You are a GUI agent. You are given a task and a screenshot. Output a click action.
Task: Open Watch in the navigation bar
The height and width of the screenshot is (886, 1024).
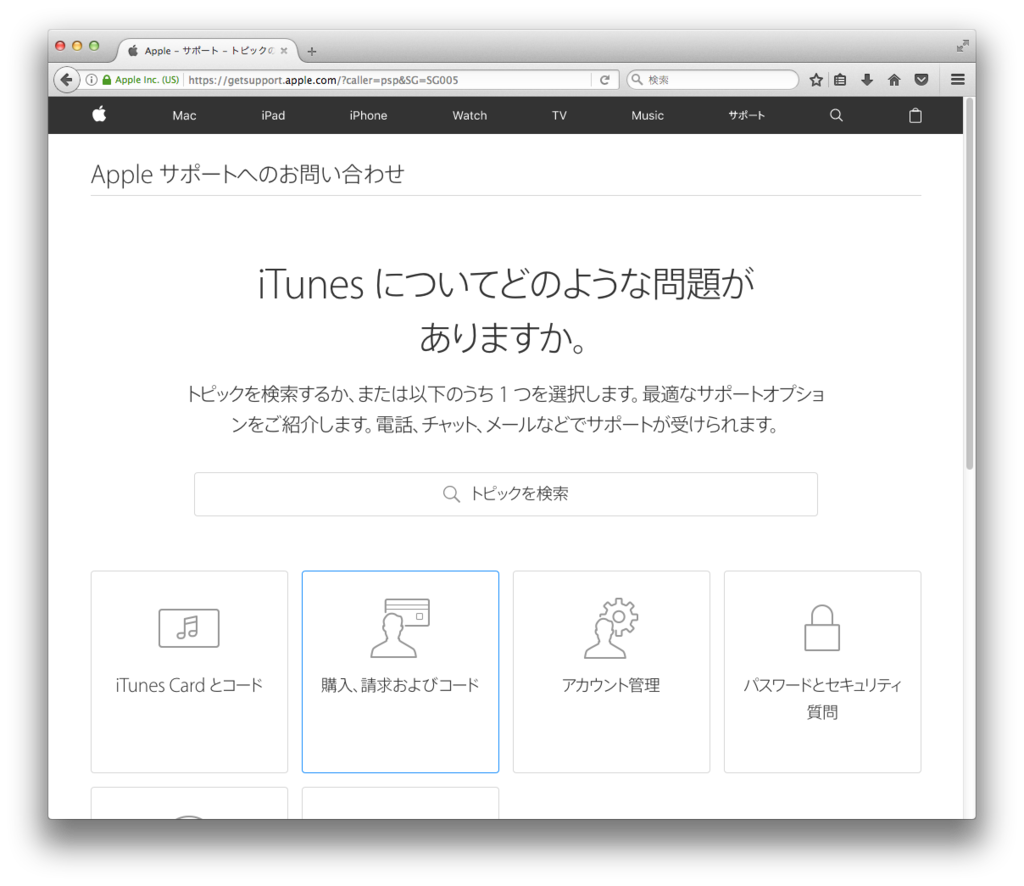470,116
